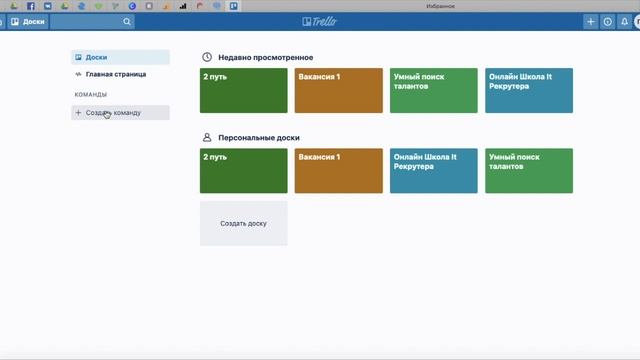Open the green shield bookmark icon
This screenshot has height=360, width=640.
98,6
